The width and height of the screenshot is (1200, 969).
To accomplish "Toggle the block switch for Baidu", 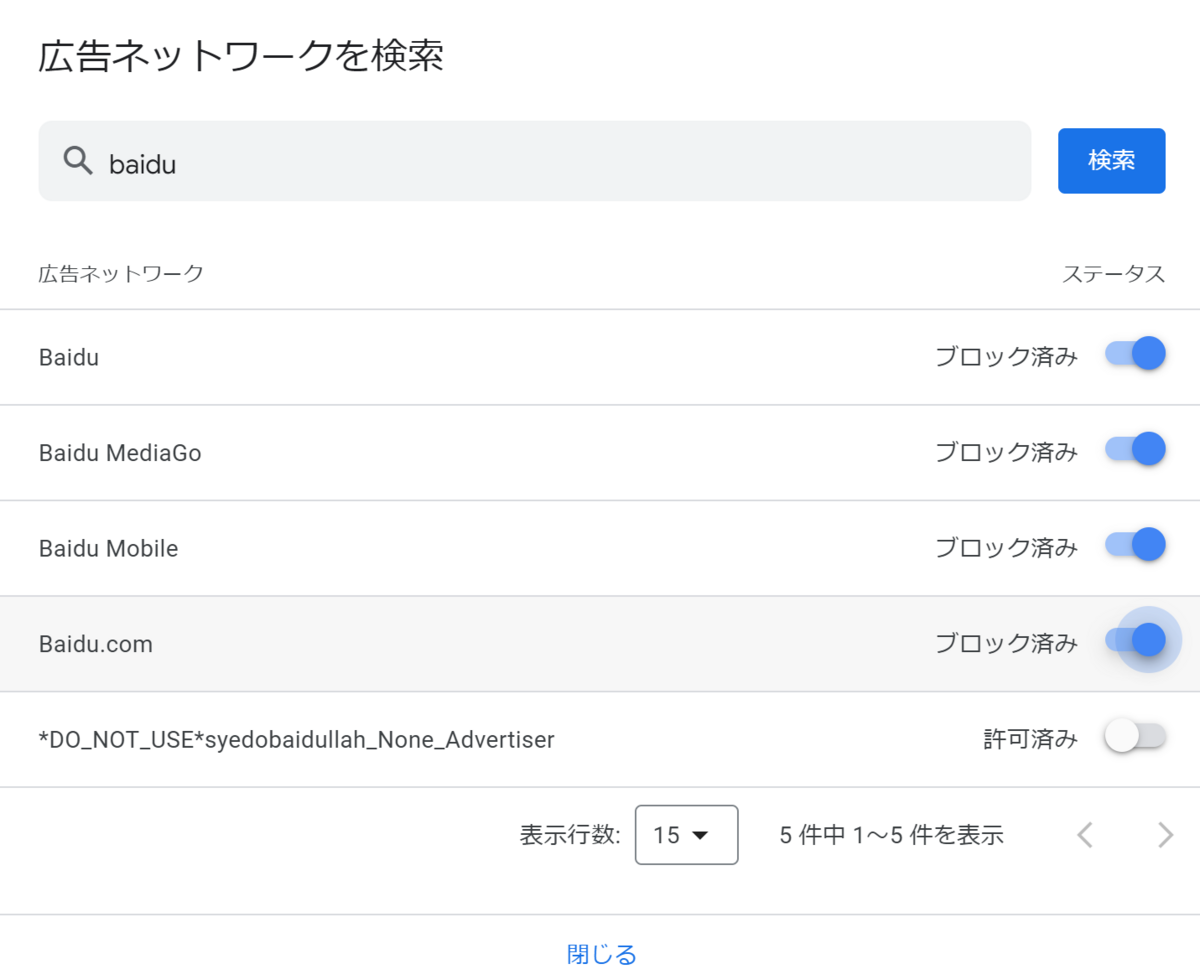I will [x=1135, y=353].
